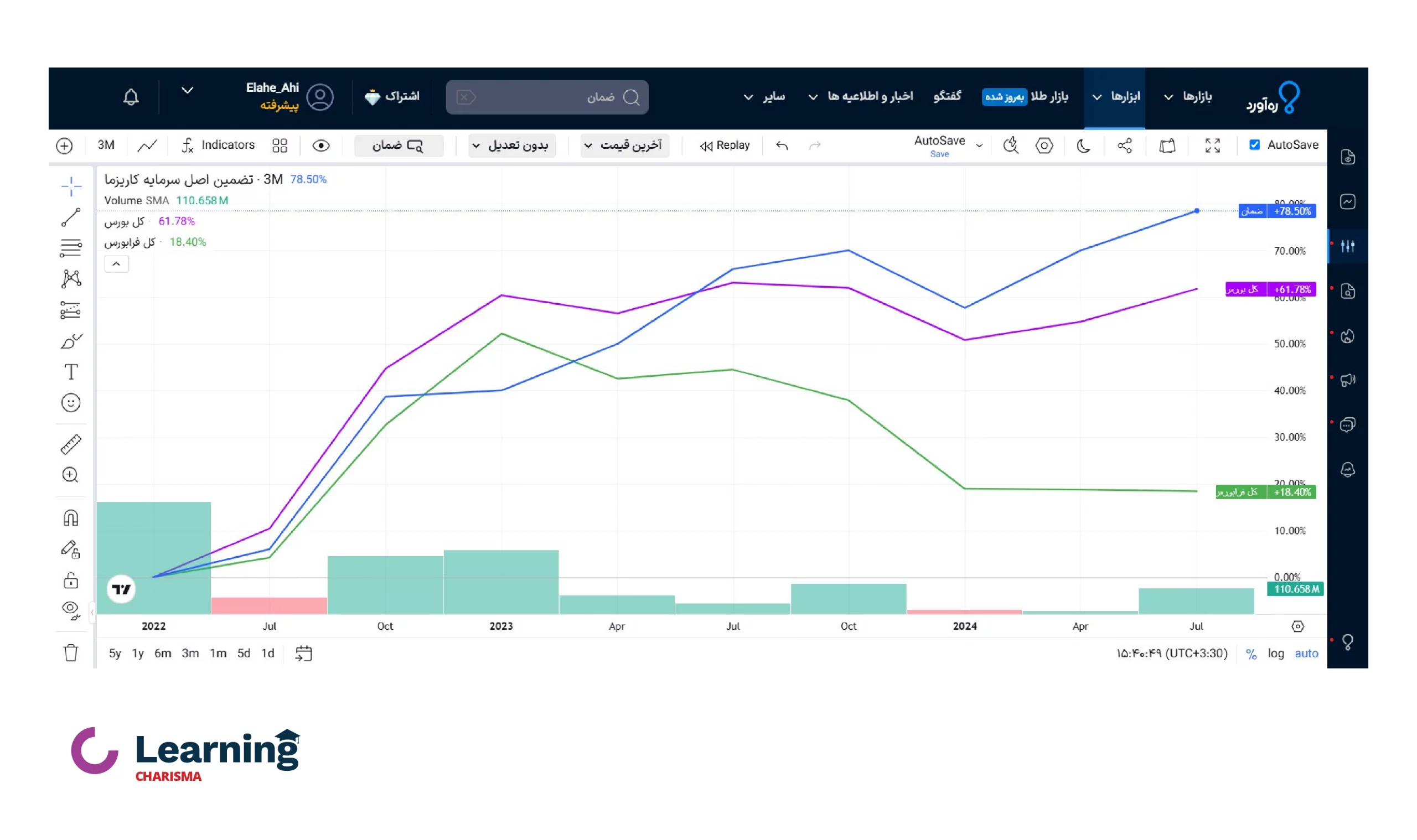This screenshot has height=840, width=1417.
Task: Share the chart via share icon
Action: pos(1124,146)
